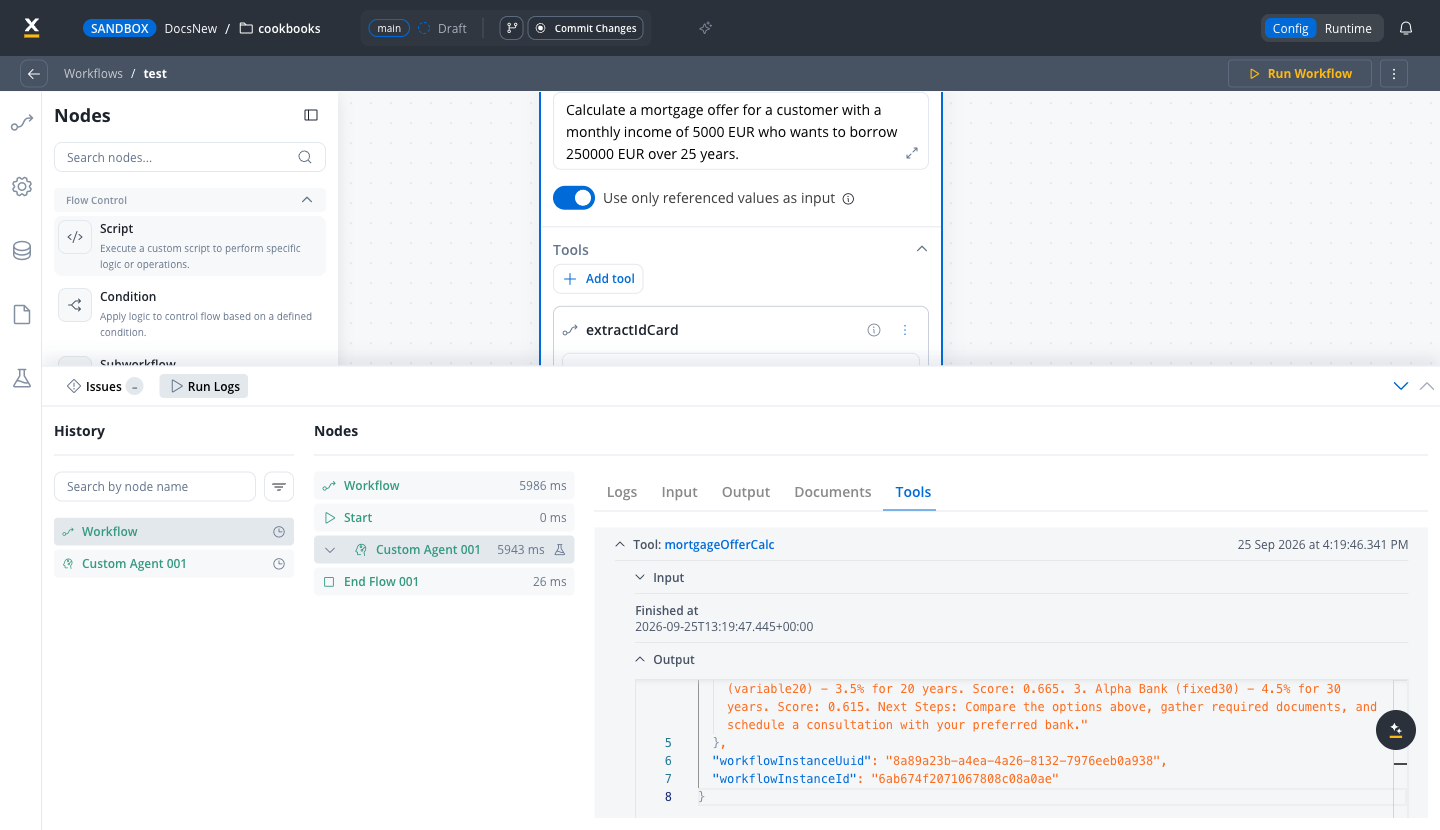Open the documents icon in left sidebar

pos(22,315)
